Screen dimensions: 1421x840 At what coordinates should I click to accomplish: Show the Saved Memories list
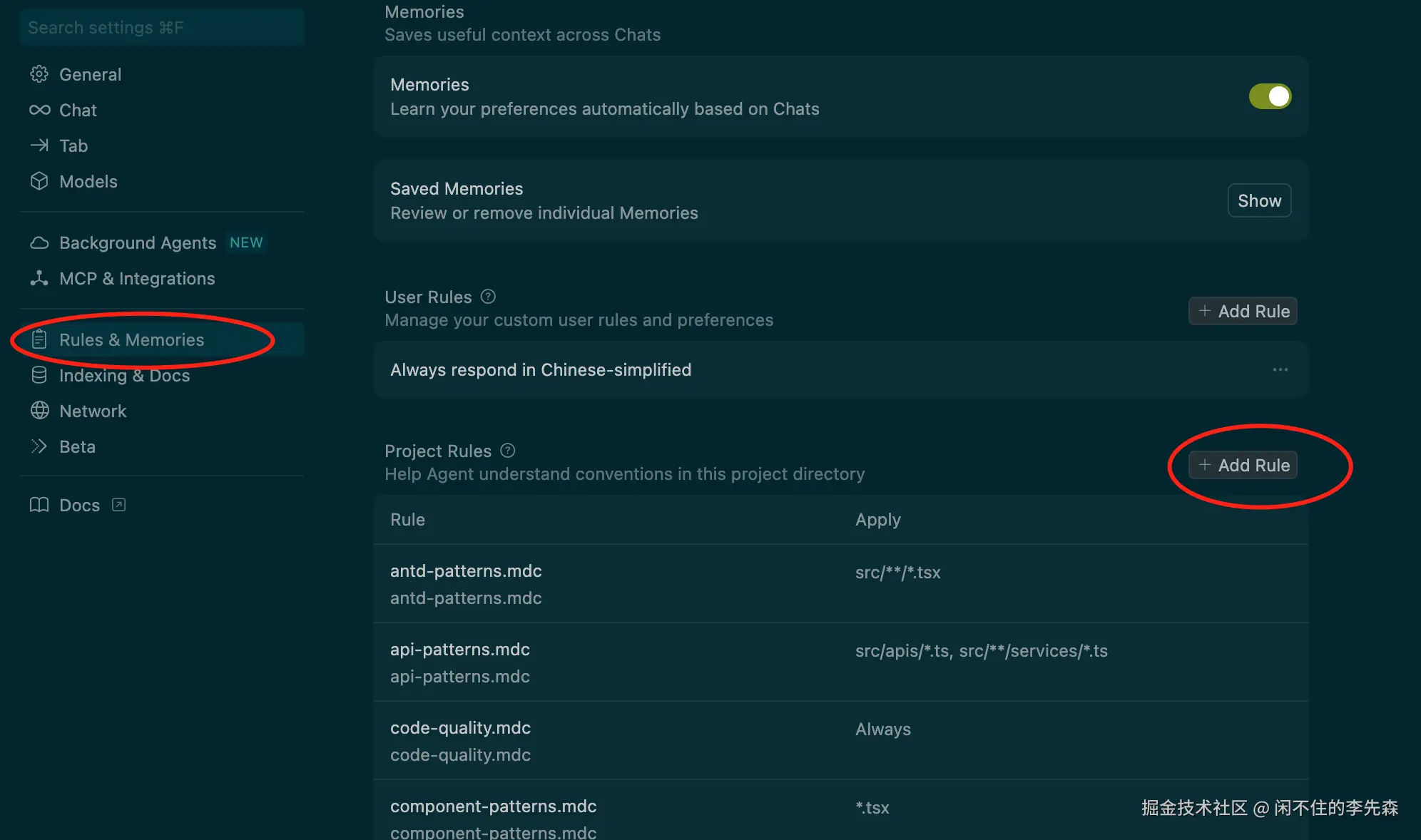(x=1259, y=201)
